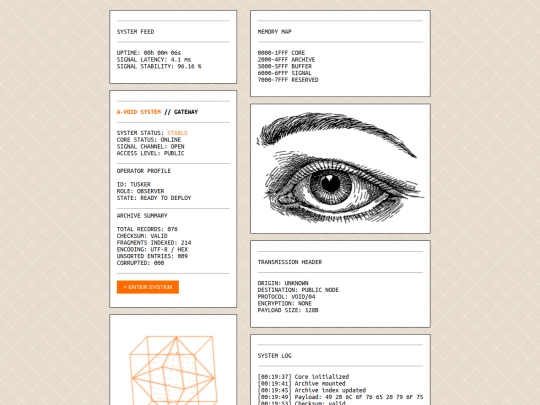
Task: Click the ID: TUSKER line
Action: pos(134,185)
